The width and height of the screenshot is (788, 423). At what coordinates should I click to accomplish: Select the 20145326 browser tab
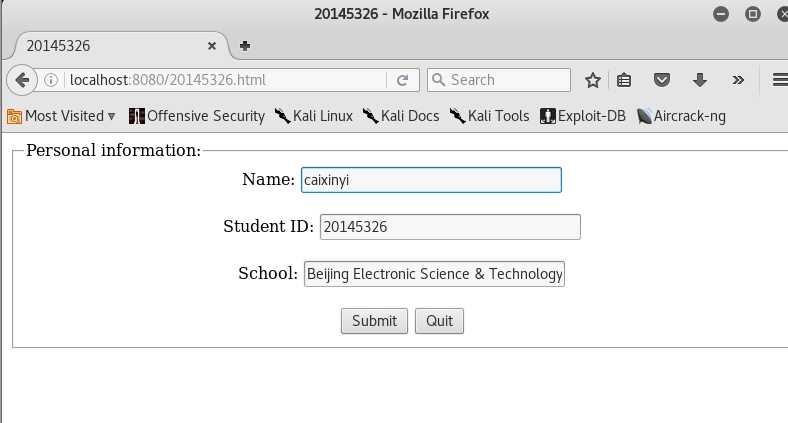[x=110, y=45]
